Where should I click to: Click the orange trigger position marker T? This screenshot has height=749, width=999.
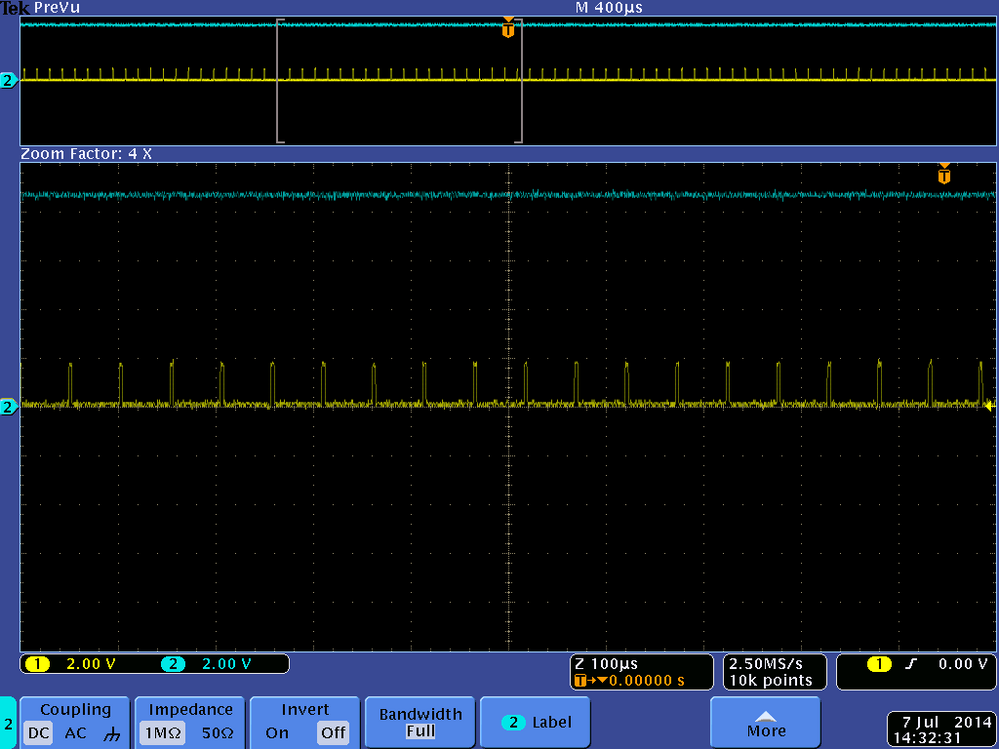(x=508, y=29)
